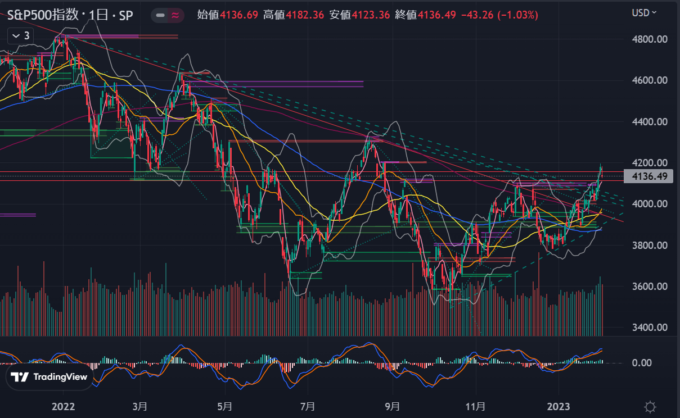Expand the collapsed indicators legend chevron
680x418 pixels.
coord(18,34)
